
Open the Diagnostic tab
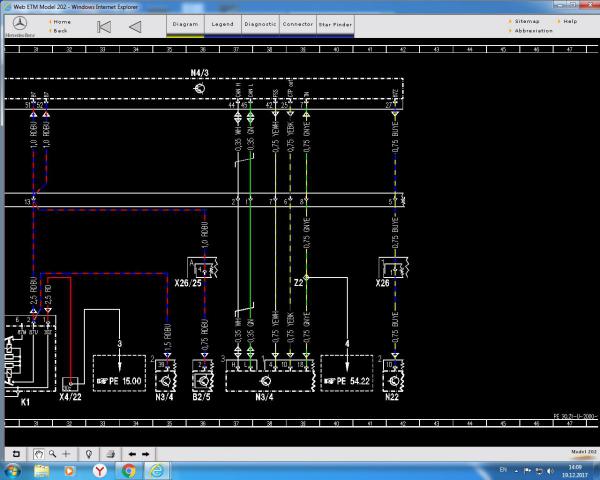pos(260,22)
